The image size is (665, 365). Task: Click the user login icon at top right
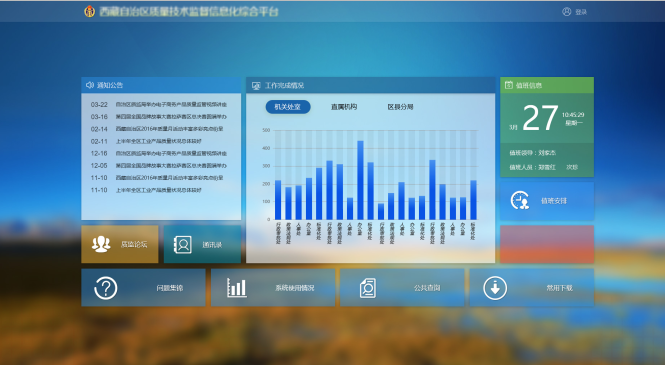(x=567, y=12)
